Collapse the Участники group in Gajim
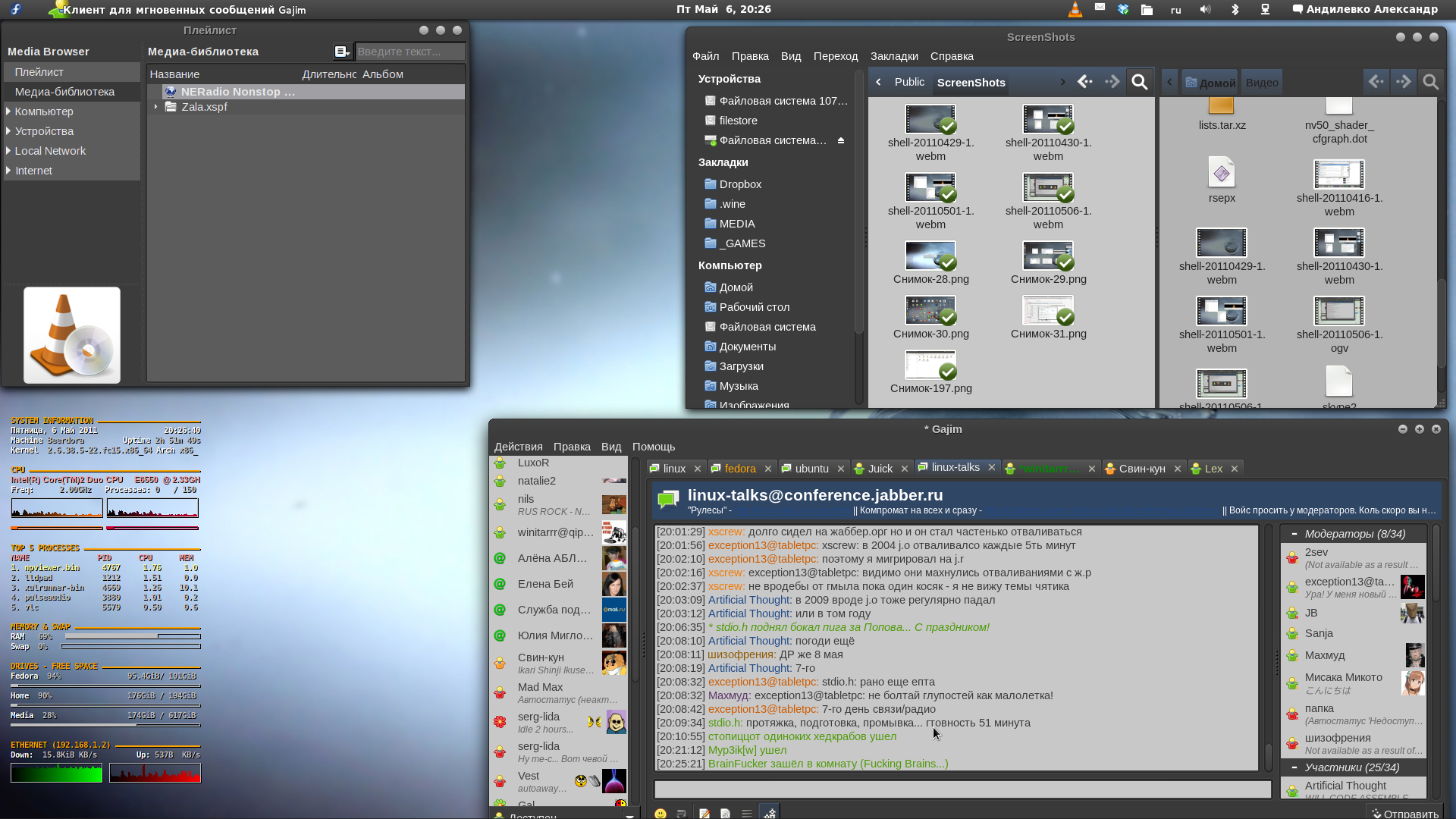The image size is (1456, 819). pos(1294,767)
